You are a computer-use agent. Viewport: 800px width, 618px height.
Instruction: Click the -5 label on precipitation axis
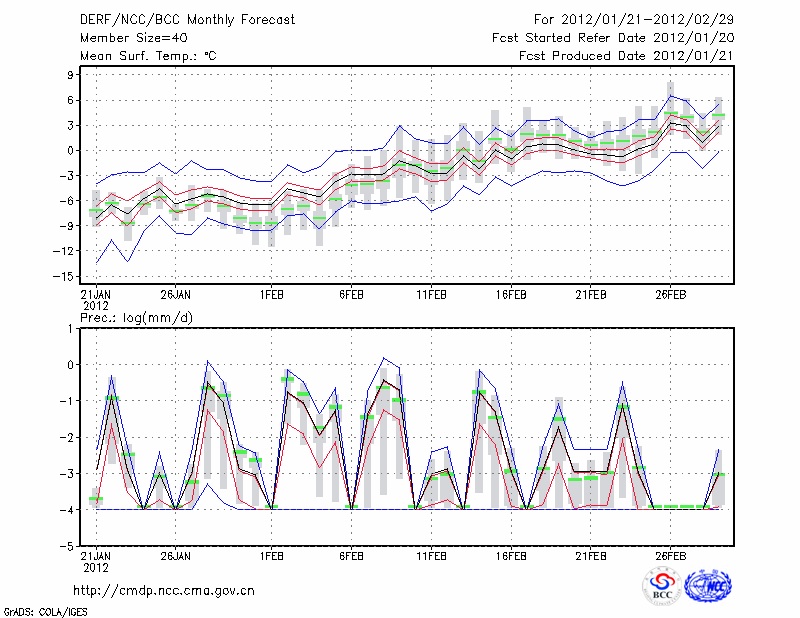click(69, 547)
